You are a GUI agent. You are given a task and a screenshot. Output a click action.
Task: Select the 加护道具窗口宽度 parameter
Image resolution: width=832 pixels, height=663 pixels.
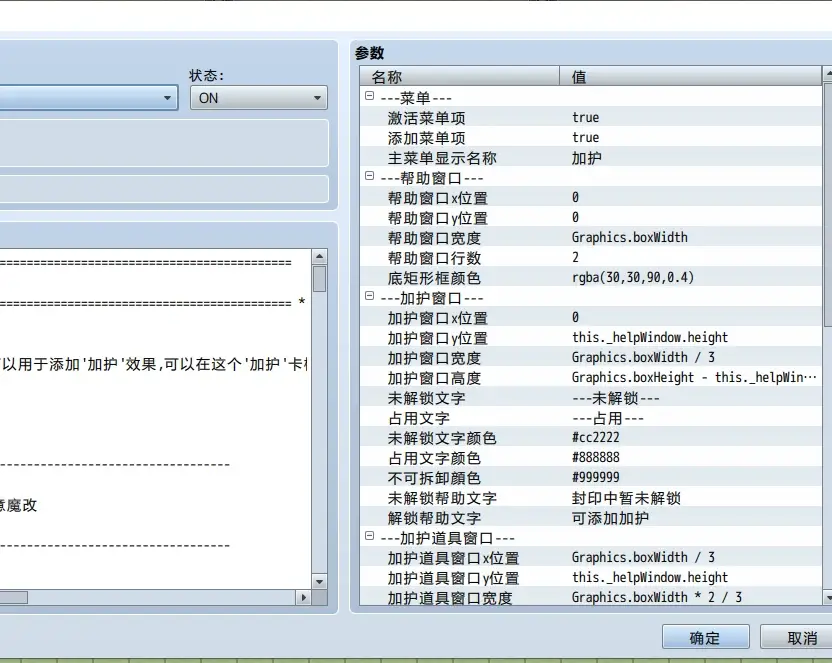tap(591, 598)
